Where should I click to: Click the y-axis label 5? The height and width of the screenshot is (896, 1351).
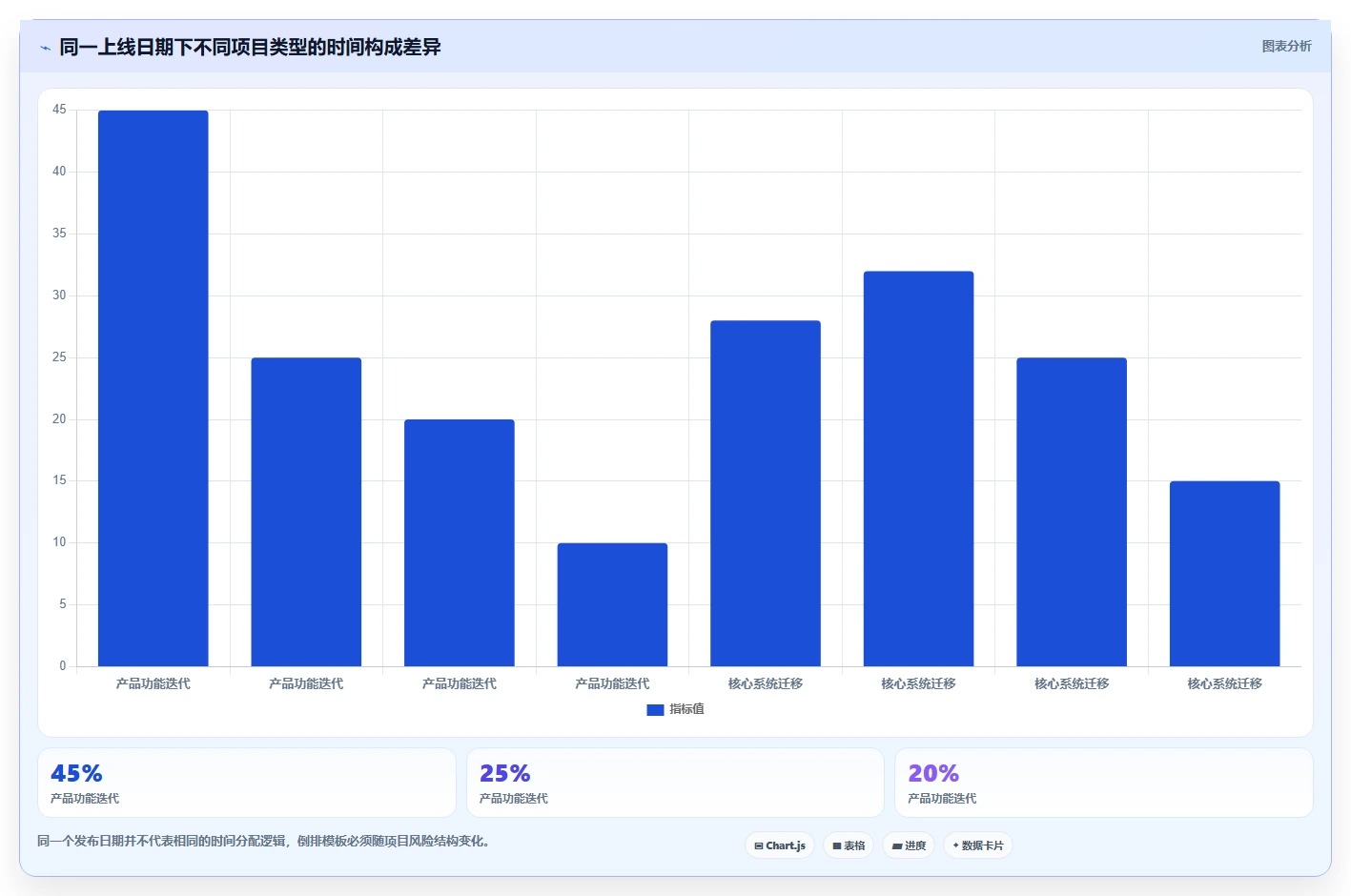pos(63,604)
